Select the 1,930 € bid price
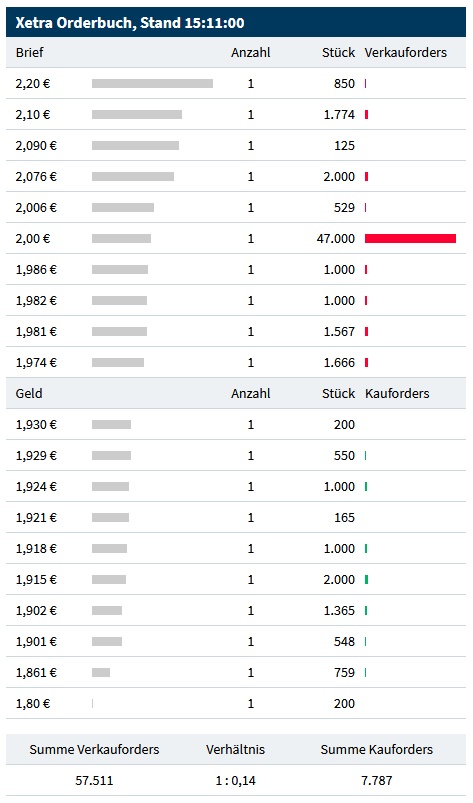The width and height of the screenshot is (473, 803). 36,425
